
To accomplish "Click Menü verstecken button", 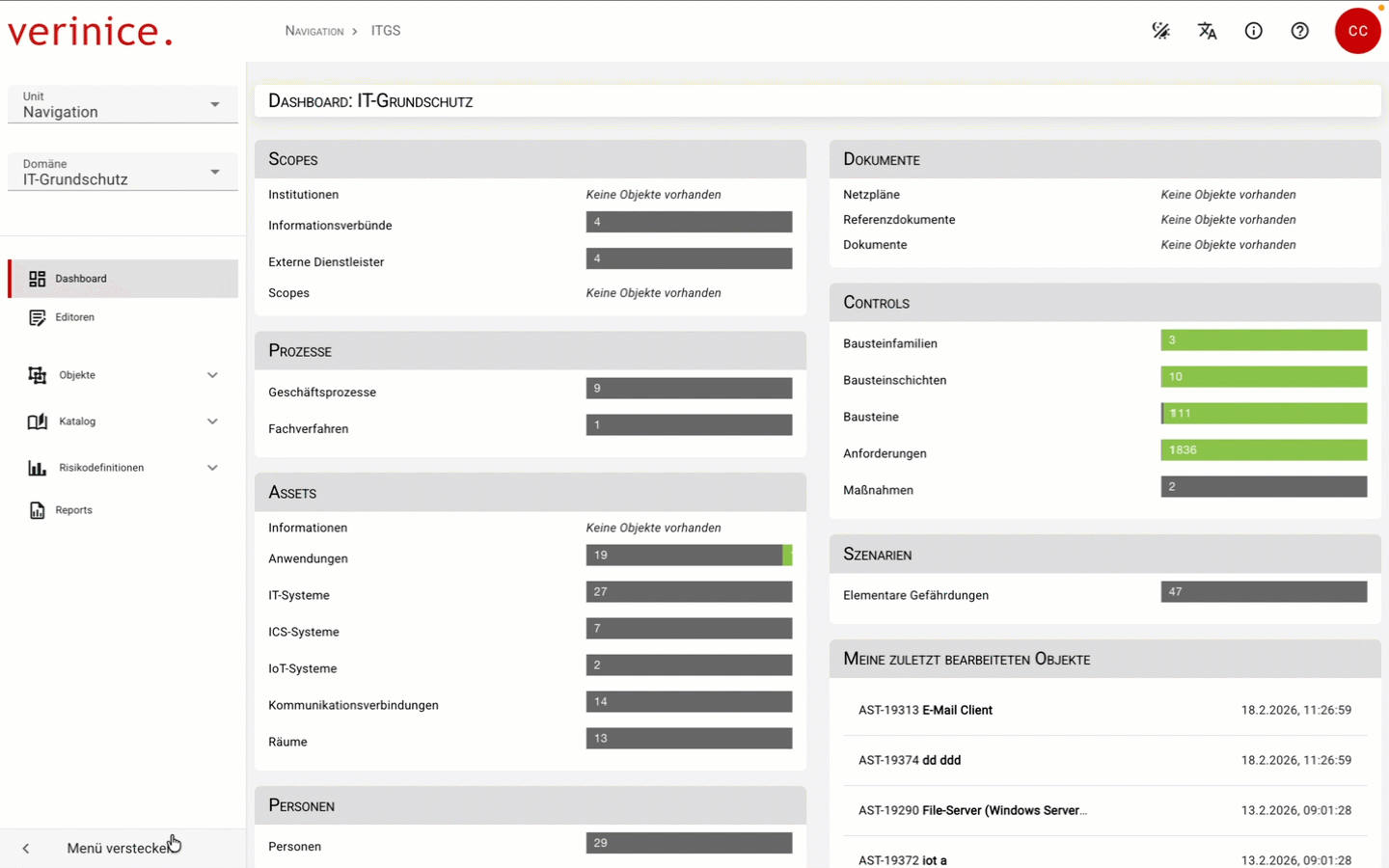I will tap(123, 849).
